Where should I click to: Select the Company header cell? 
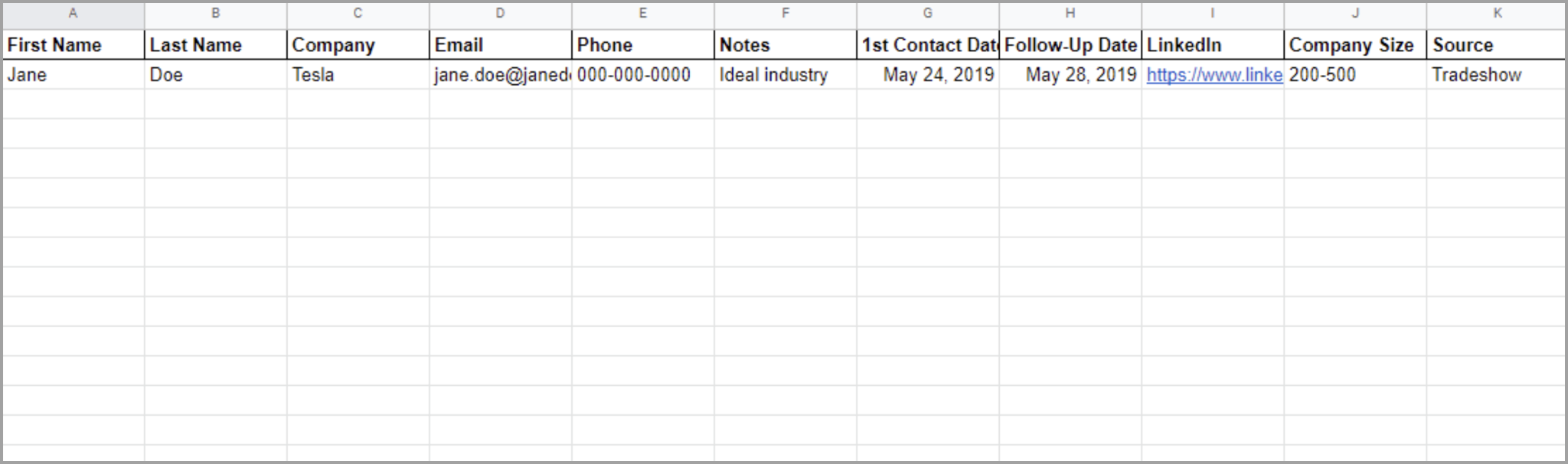[358, 45]
